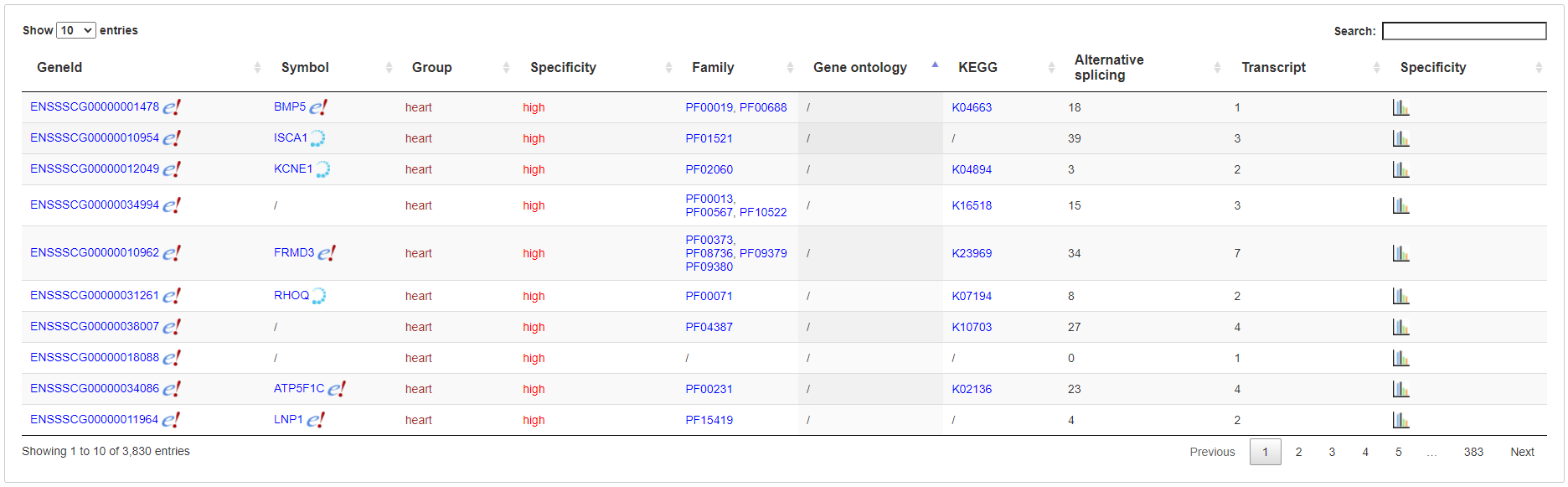1568x487 pixels.
Task: Open the Show entries count dropdown
Action: pyautogui.click(x=76, y=30)
